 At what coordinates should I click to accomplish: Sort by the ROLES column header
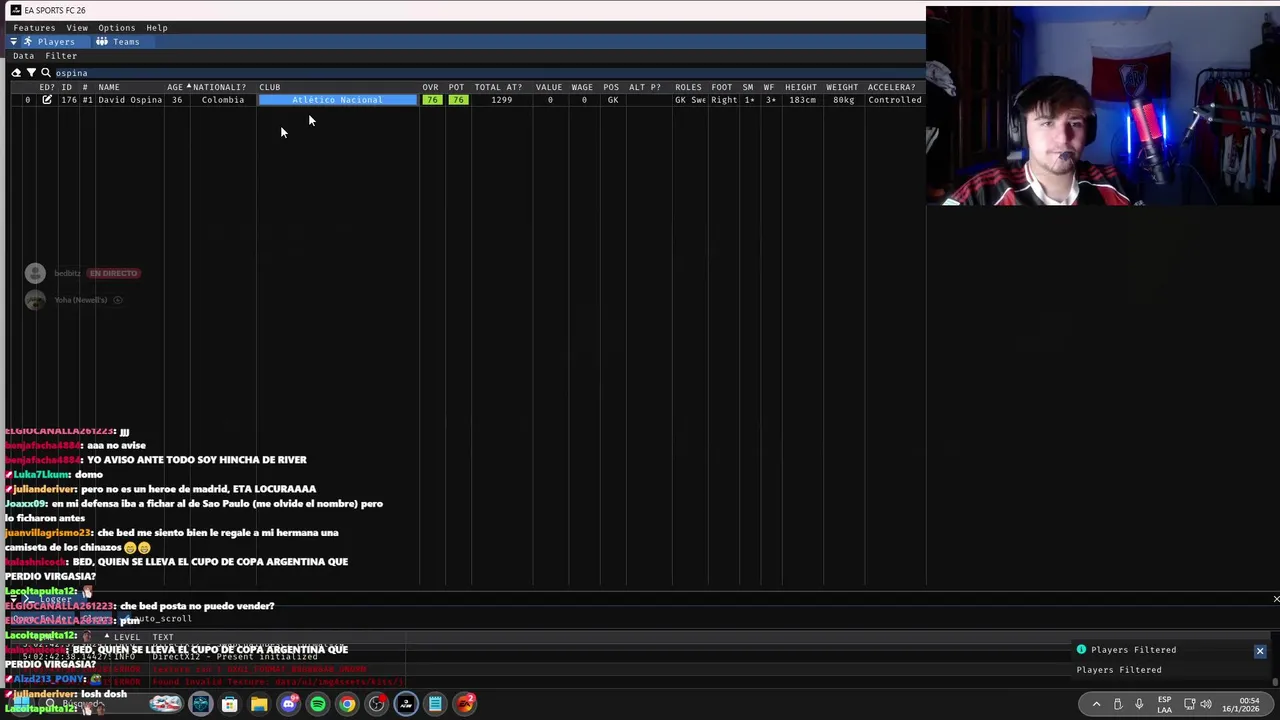click(x=688, y=87)
